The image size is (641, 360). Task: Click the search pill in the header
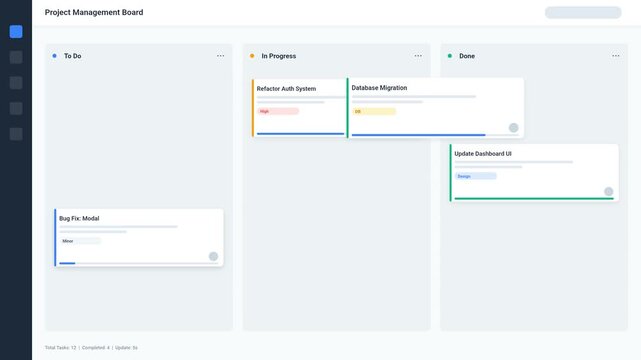pyautogui.click(x=583, y=12)
